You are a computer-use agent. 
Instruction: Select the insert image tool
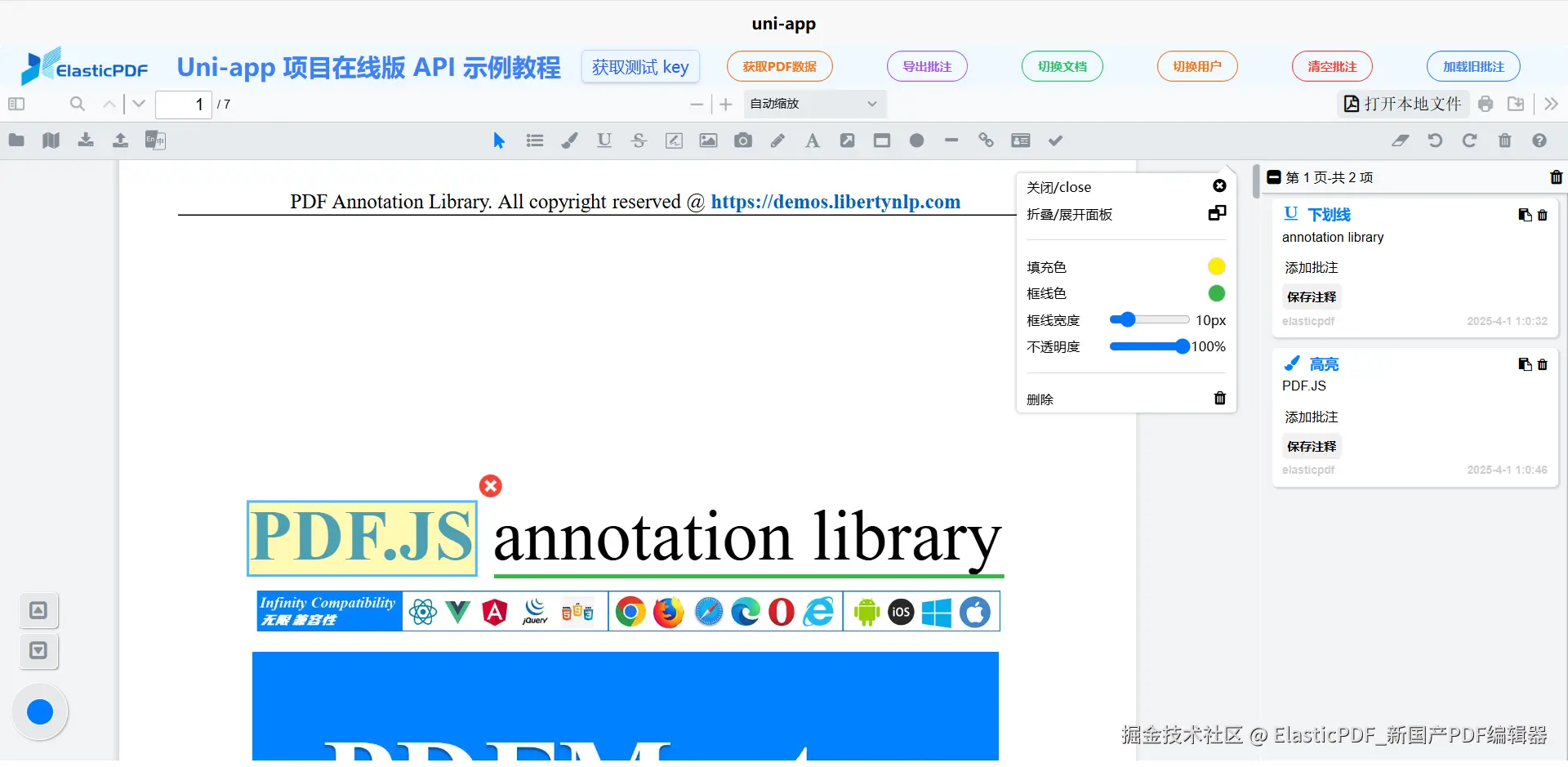point(708,140)
